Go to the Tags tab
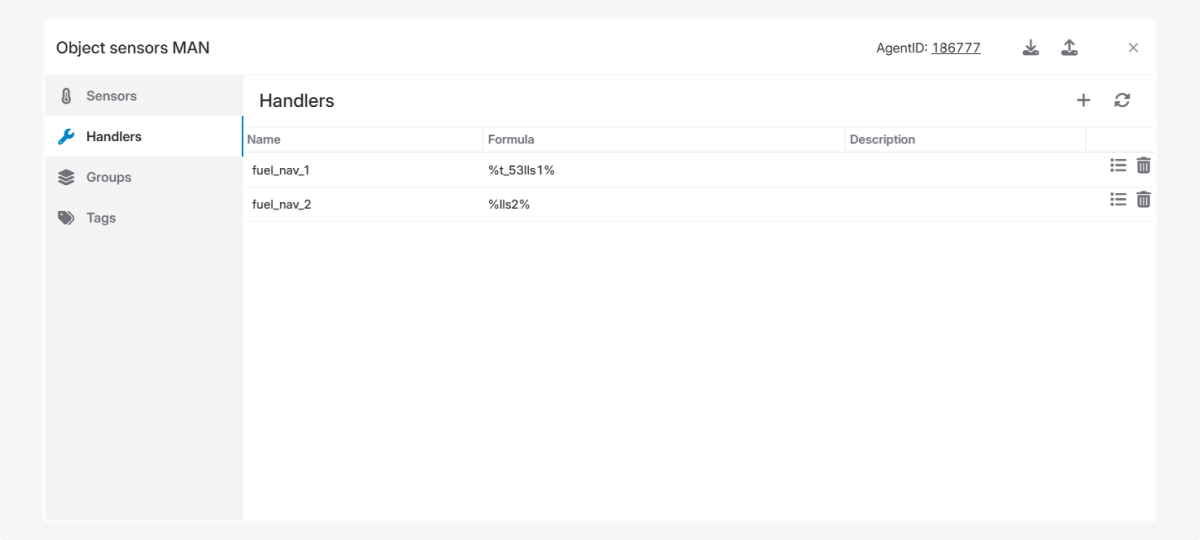Image resolution: width=1200 pixels, height=540 pixels. [x=101, y=218]
